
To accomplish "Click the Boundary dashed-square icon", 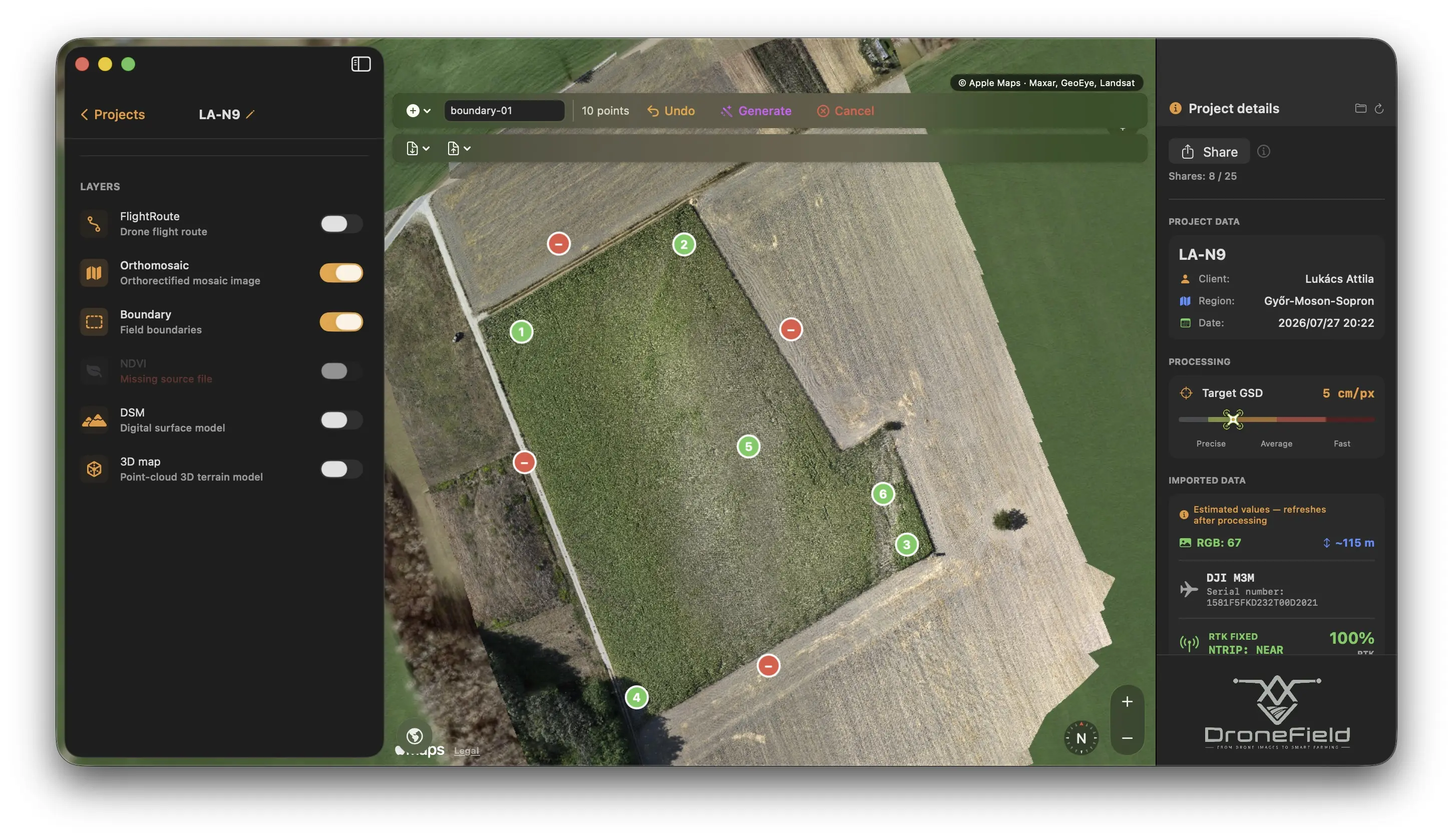I will pyautogui.click(x=94, y=322).
